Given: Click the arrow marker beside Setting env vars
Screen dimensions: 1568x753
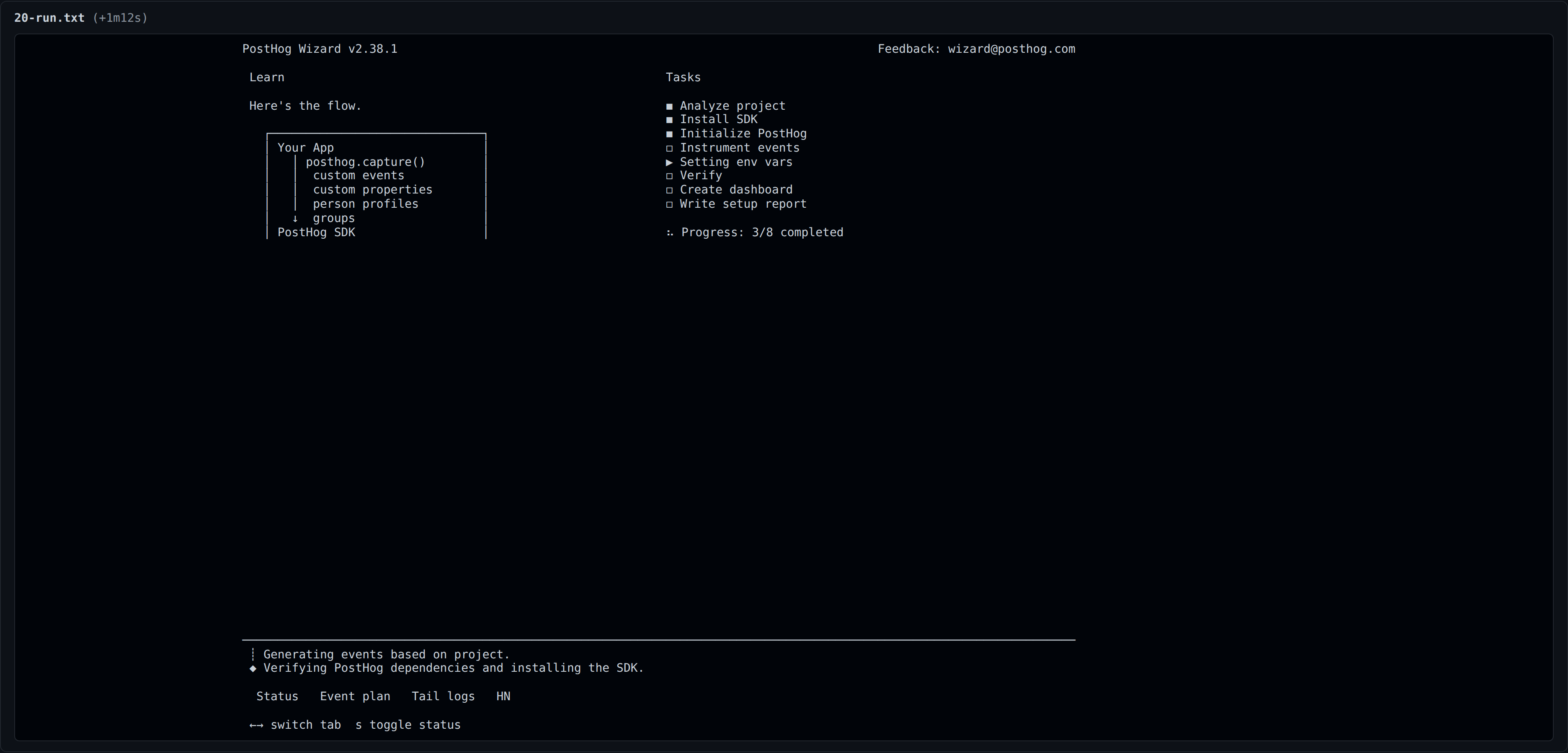Looking at the screenshot, I should point(670,162).
